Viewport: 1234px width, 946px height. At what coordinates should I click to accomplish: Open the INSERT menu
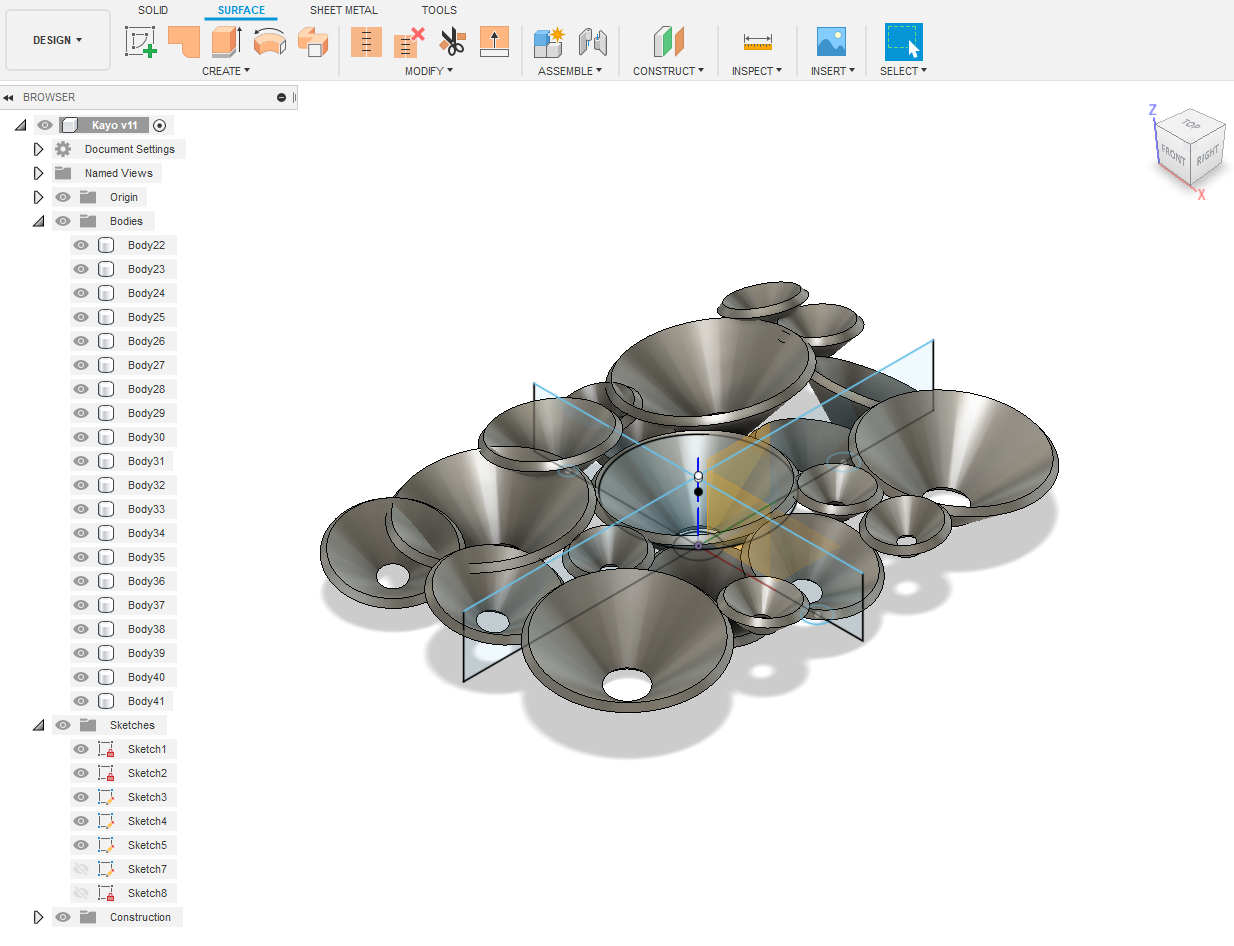click(x=833, y=71)
